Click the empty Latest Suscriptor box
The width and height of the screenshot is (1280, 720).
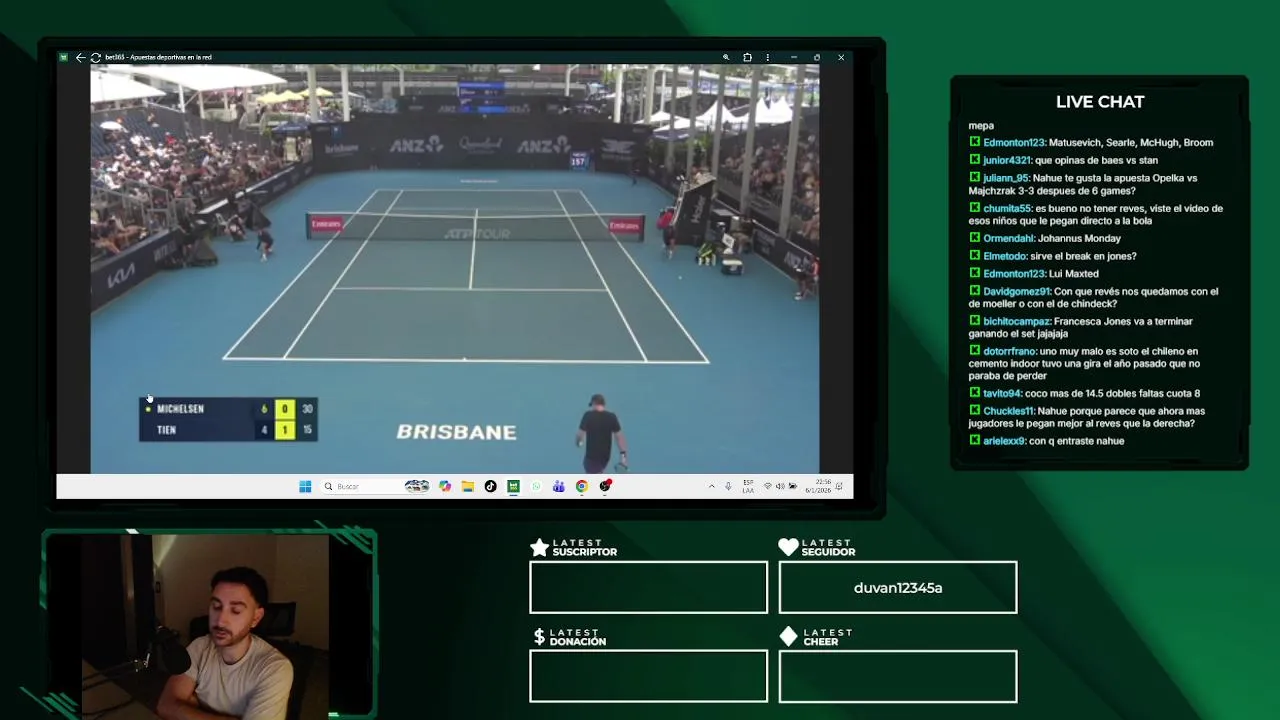(x=648, y=587)
